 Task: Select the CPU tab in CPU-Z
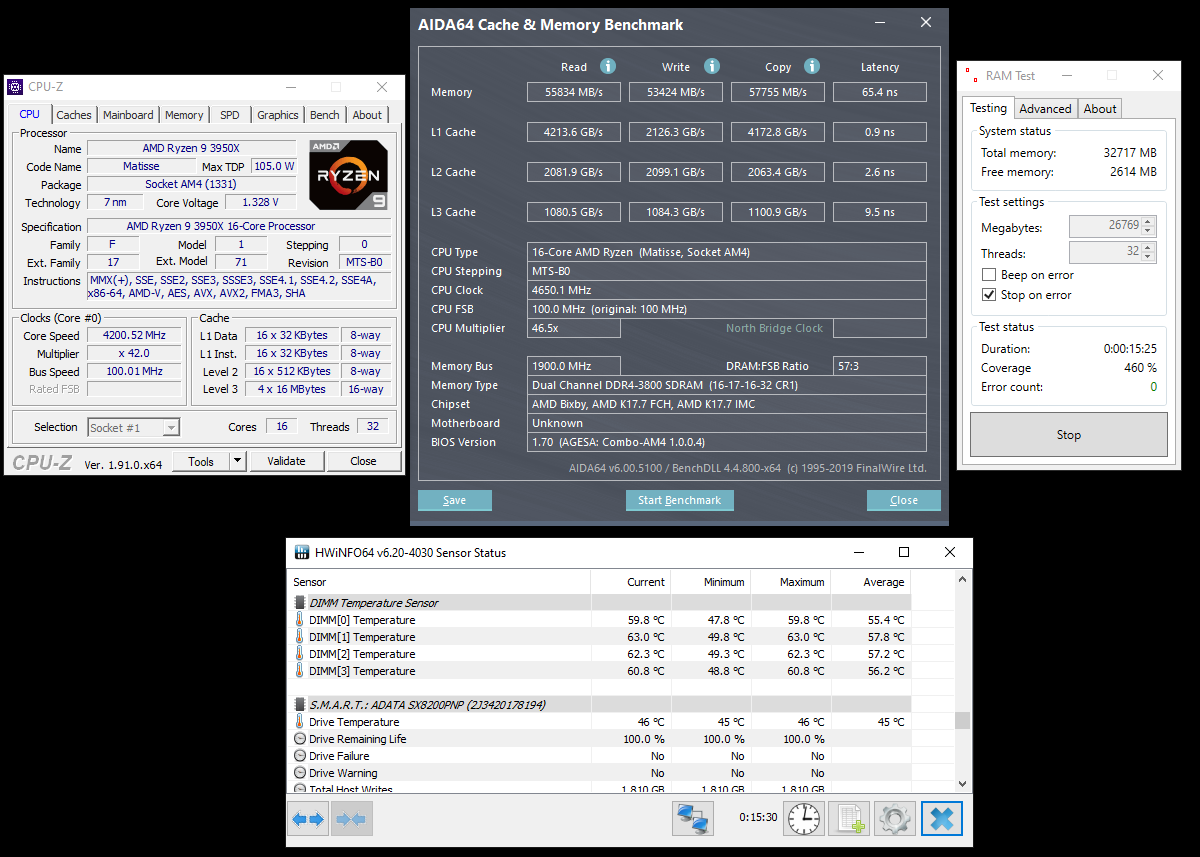[30, 114]
